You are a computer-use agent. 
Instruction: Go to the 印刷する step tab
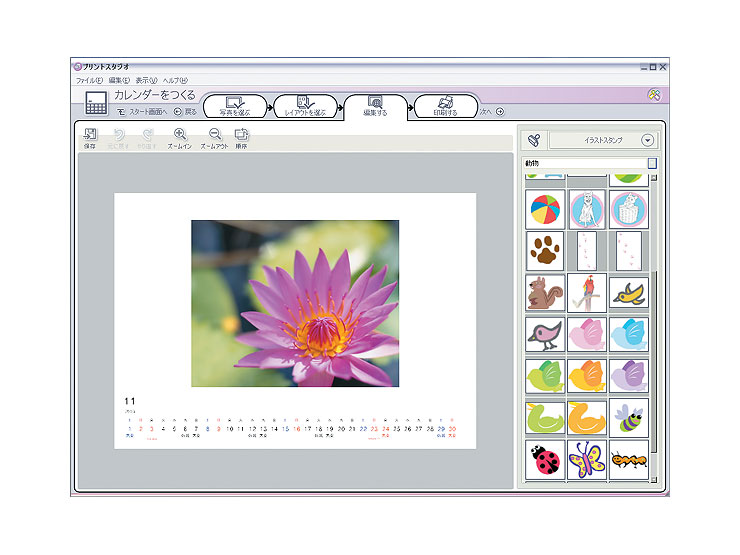tap(445, 105)
